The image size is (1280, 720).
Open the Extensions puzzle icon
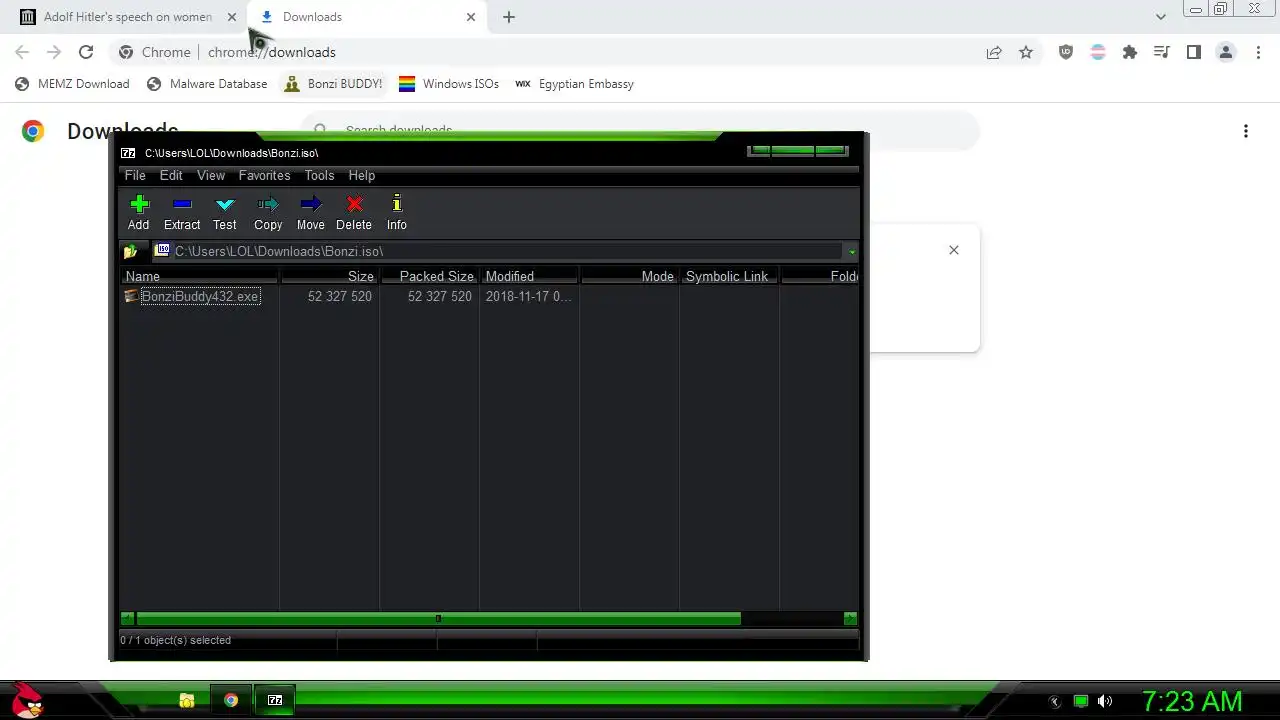pos(1130,52)
